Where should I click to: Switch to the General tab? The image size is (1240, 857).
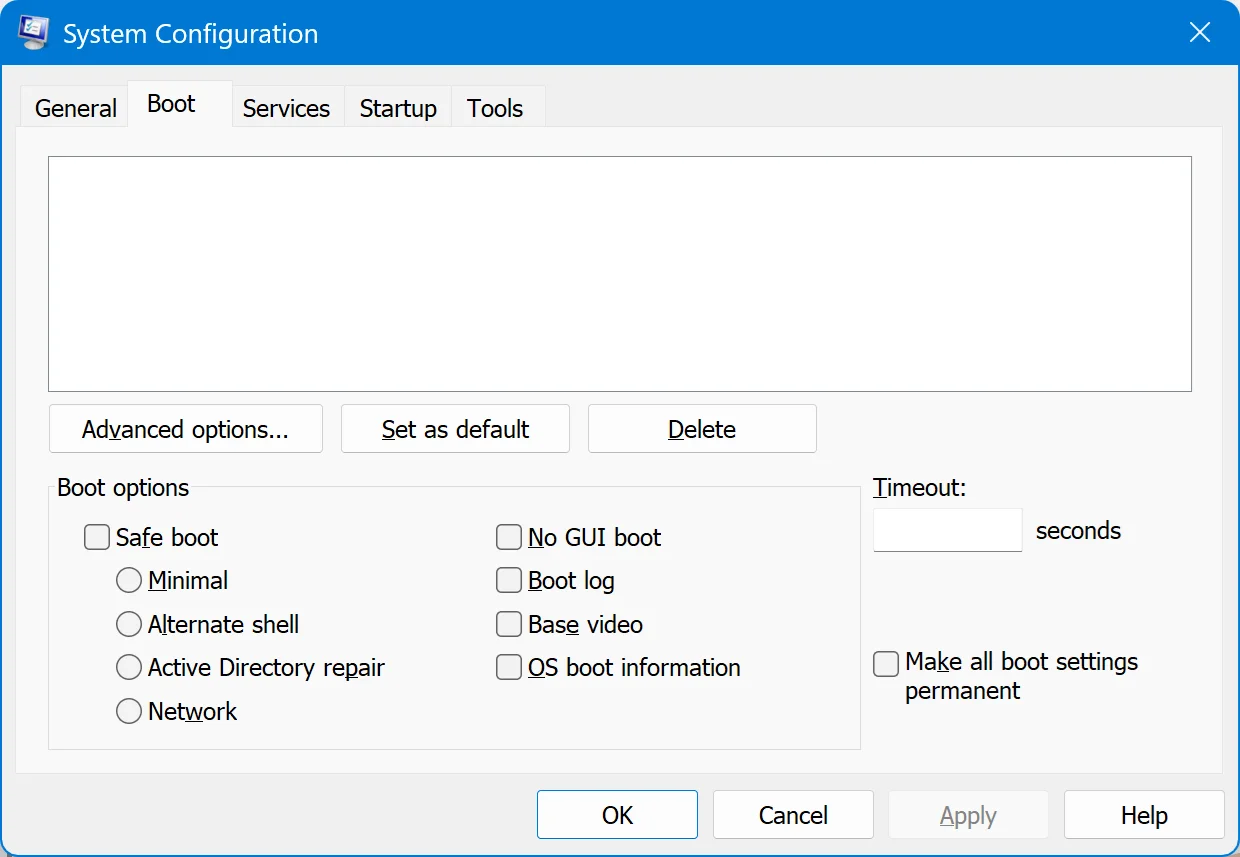coord(75,108)
